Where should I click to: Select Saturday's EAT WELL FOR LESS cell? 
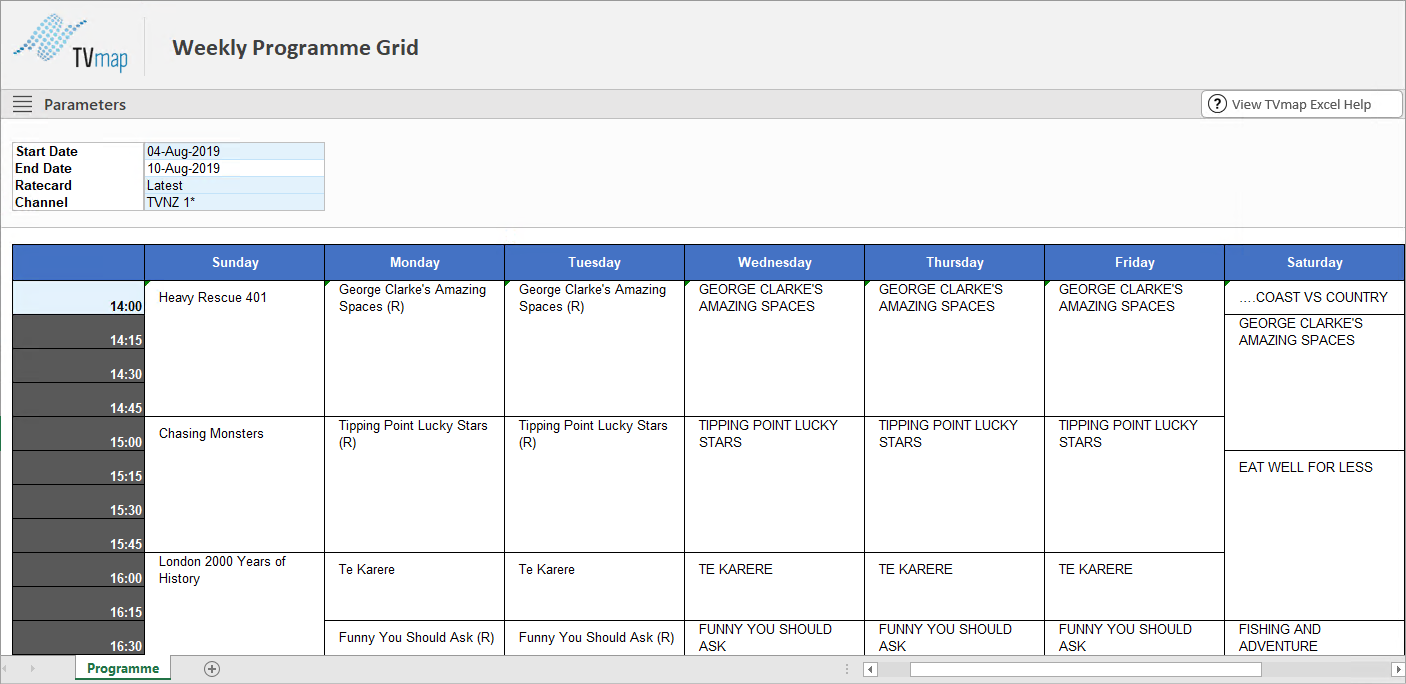[1315, 535]
